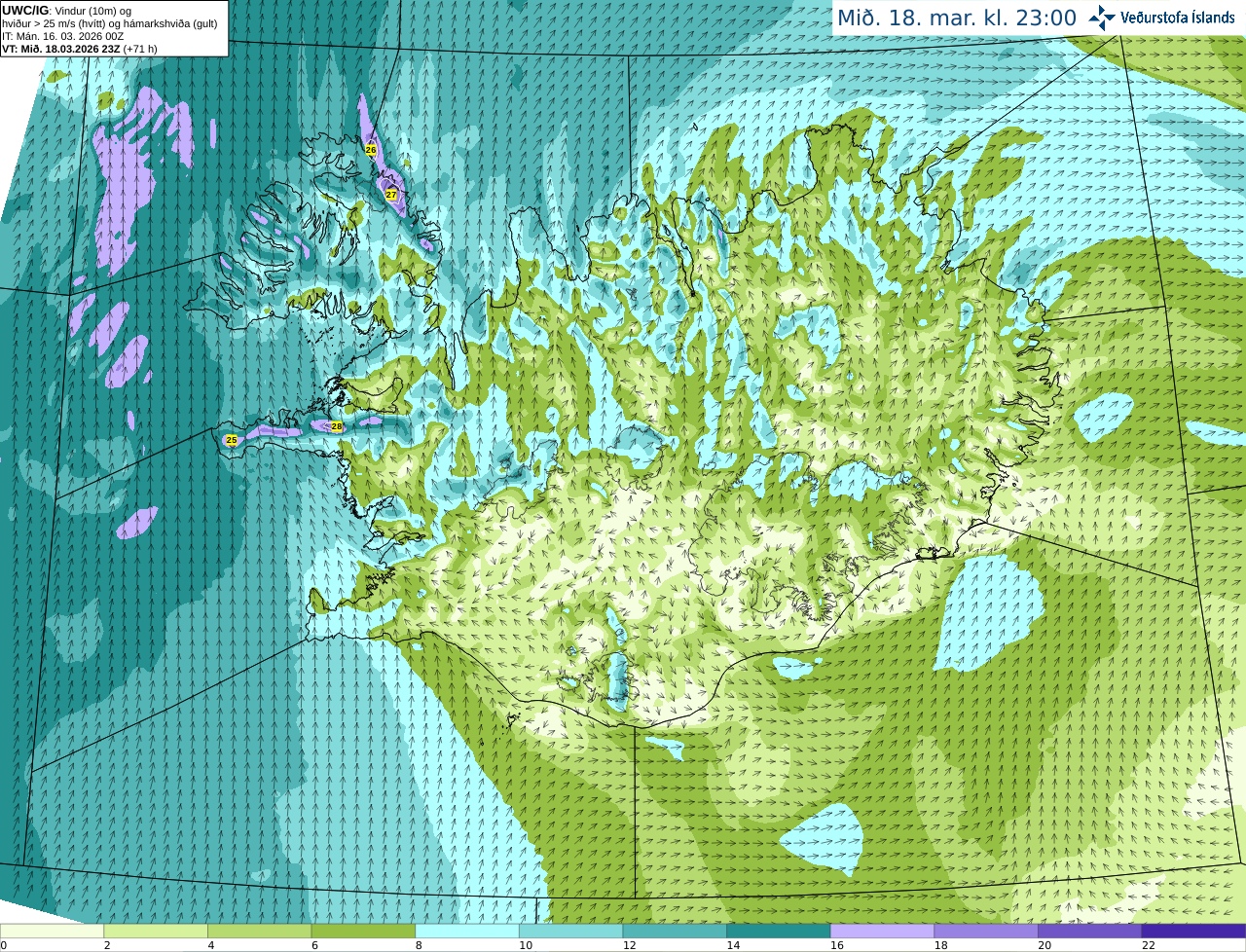1246x952 pixels.
Task: Select the 2–4 m/s light yellow-green swatch
Action: coord(156,931)
